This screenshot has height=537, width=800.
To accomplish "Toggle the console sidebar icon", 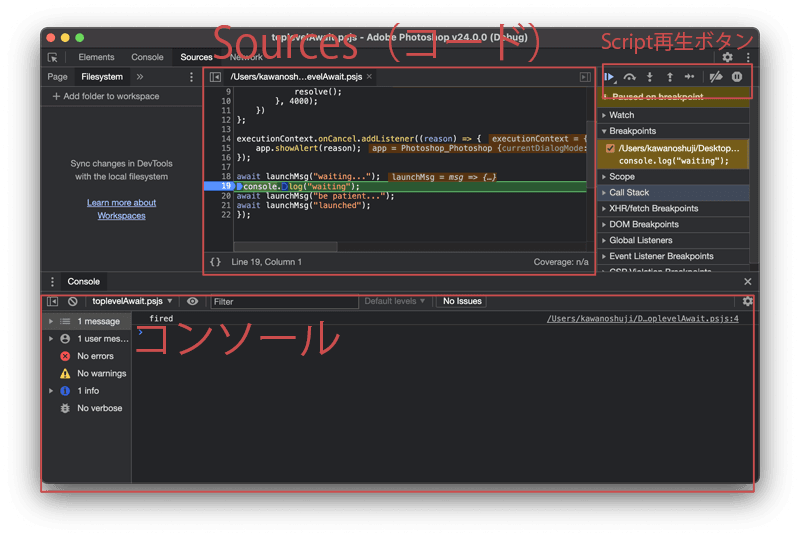I will pyautogui.click(x=53, y=301).
